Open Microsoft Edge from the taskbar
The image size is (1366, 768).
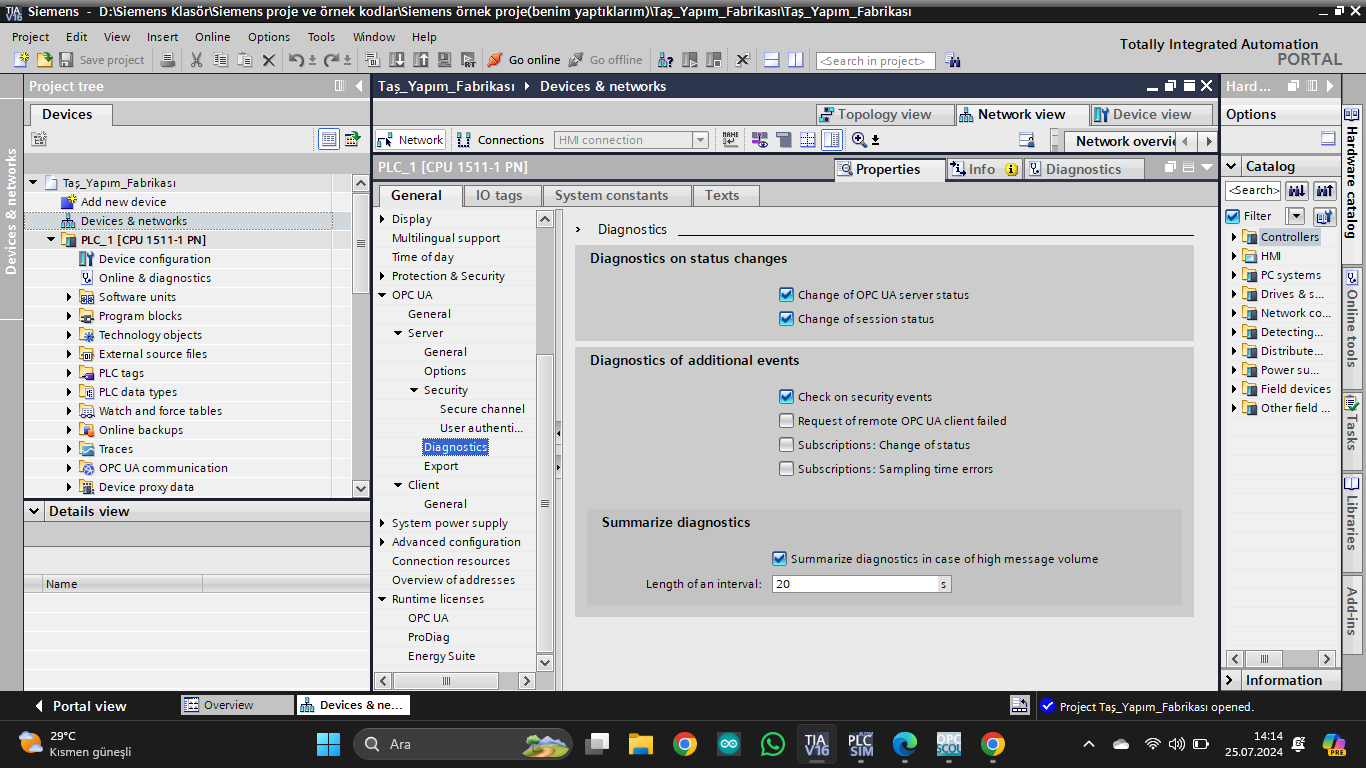pos(904,744)
